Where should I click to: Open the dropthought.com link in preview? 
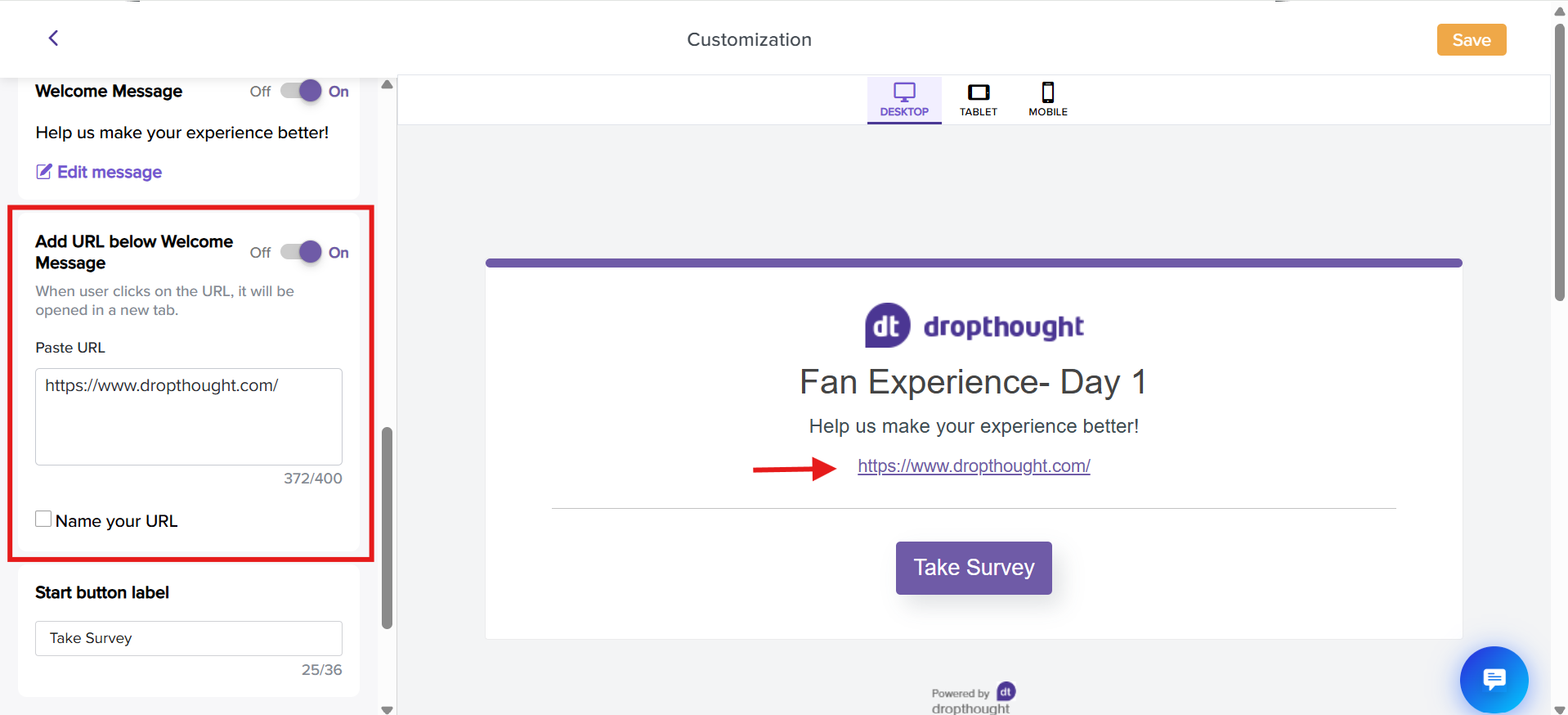pos(973,466)
